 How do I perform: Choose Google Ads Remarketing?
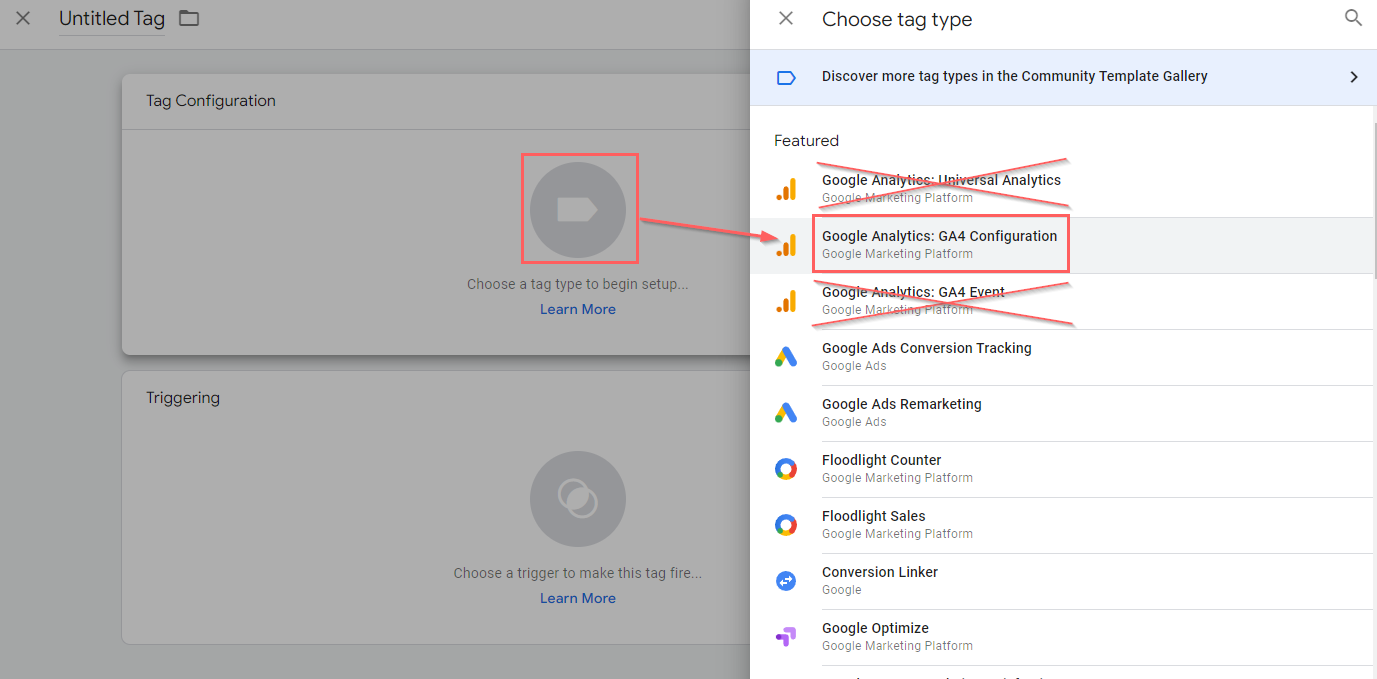(1063, 413)
